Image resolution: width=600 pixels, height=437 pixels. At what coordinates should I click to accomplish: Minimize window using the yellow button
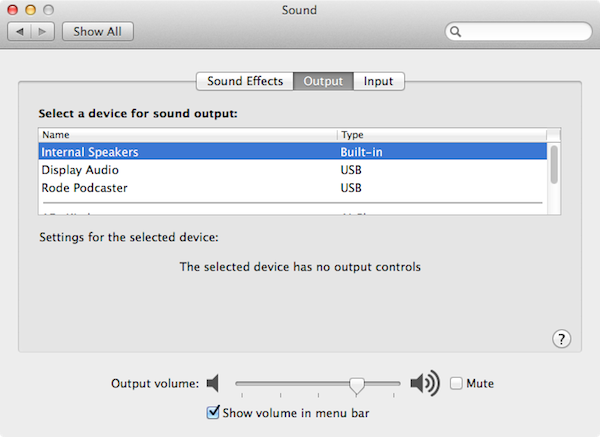pyautogui.click(x=31, y=10)
